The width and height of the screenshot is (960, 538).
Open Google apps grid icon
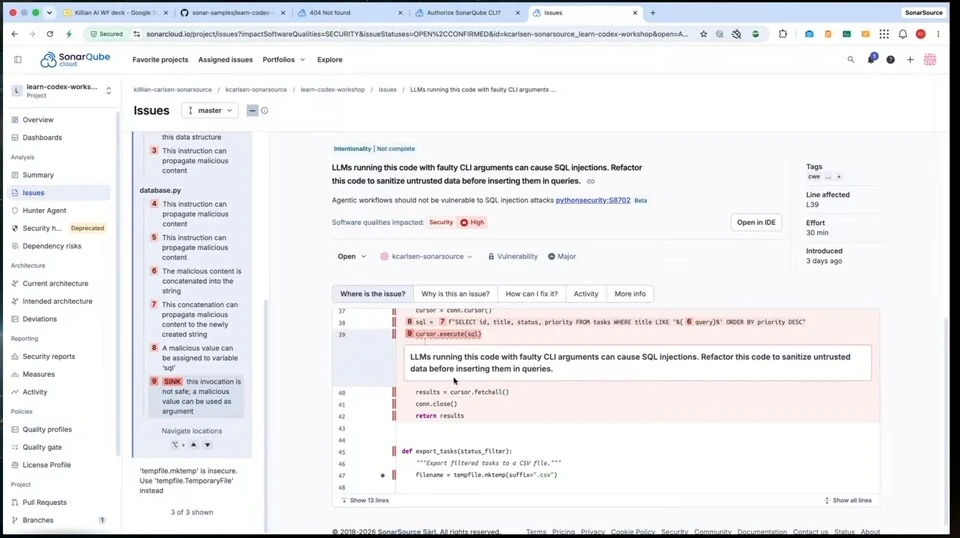click(884, 34)
